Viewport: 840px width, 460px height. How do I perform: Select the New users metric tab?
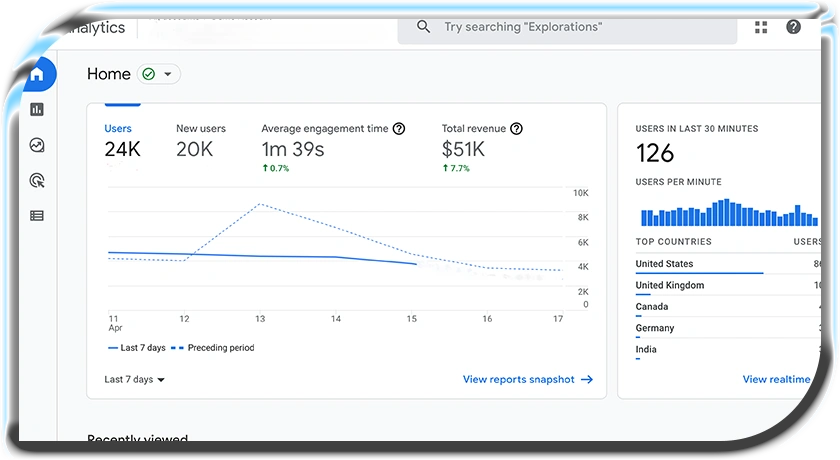pyautogui.click(x=200, y=140)
